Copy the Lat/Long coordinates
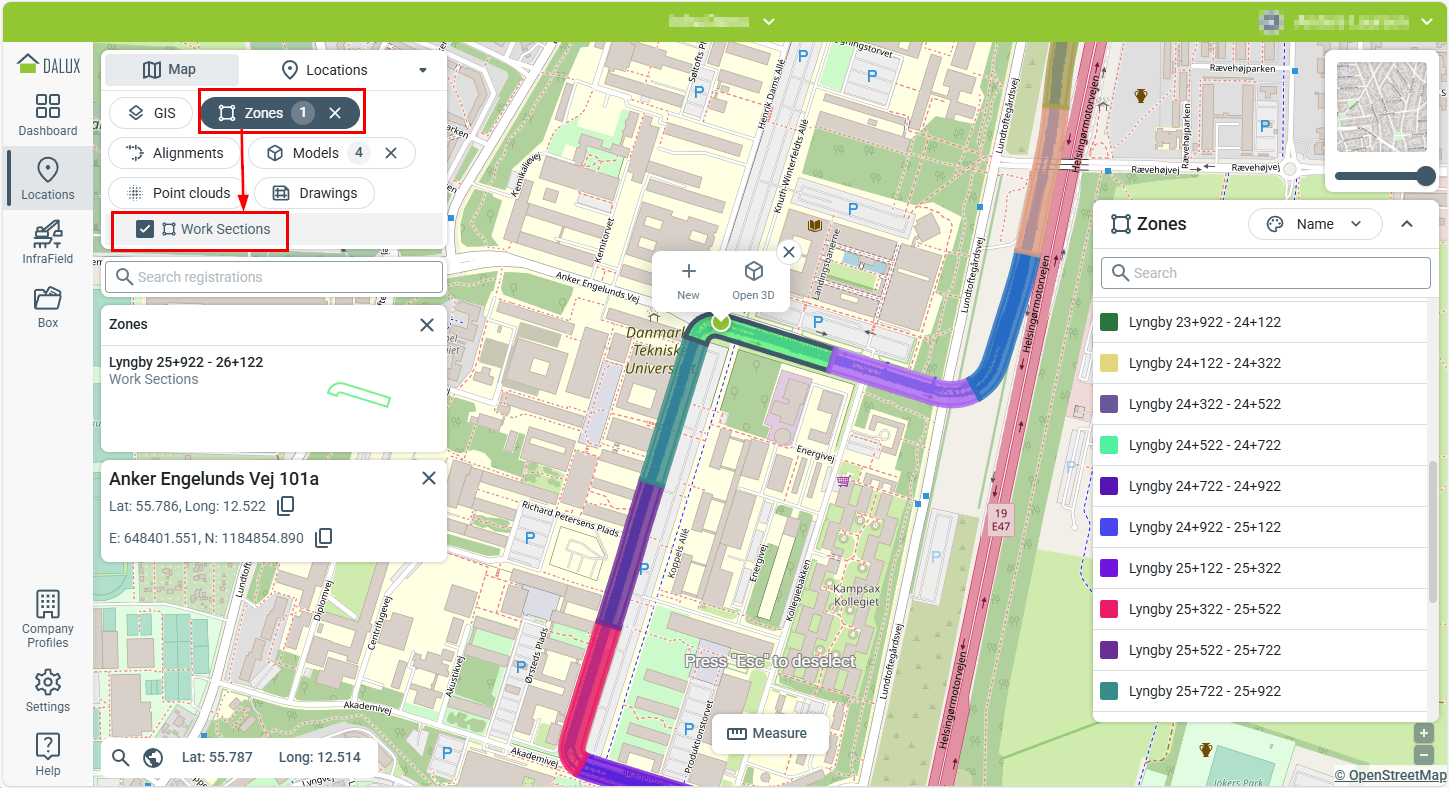This screenshot has height=788, width=1449. 286,506
